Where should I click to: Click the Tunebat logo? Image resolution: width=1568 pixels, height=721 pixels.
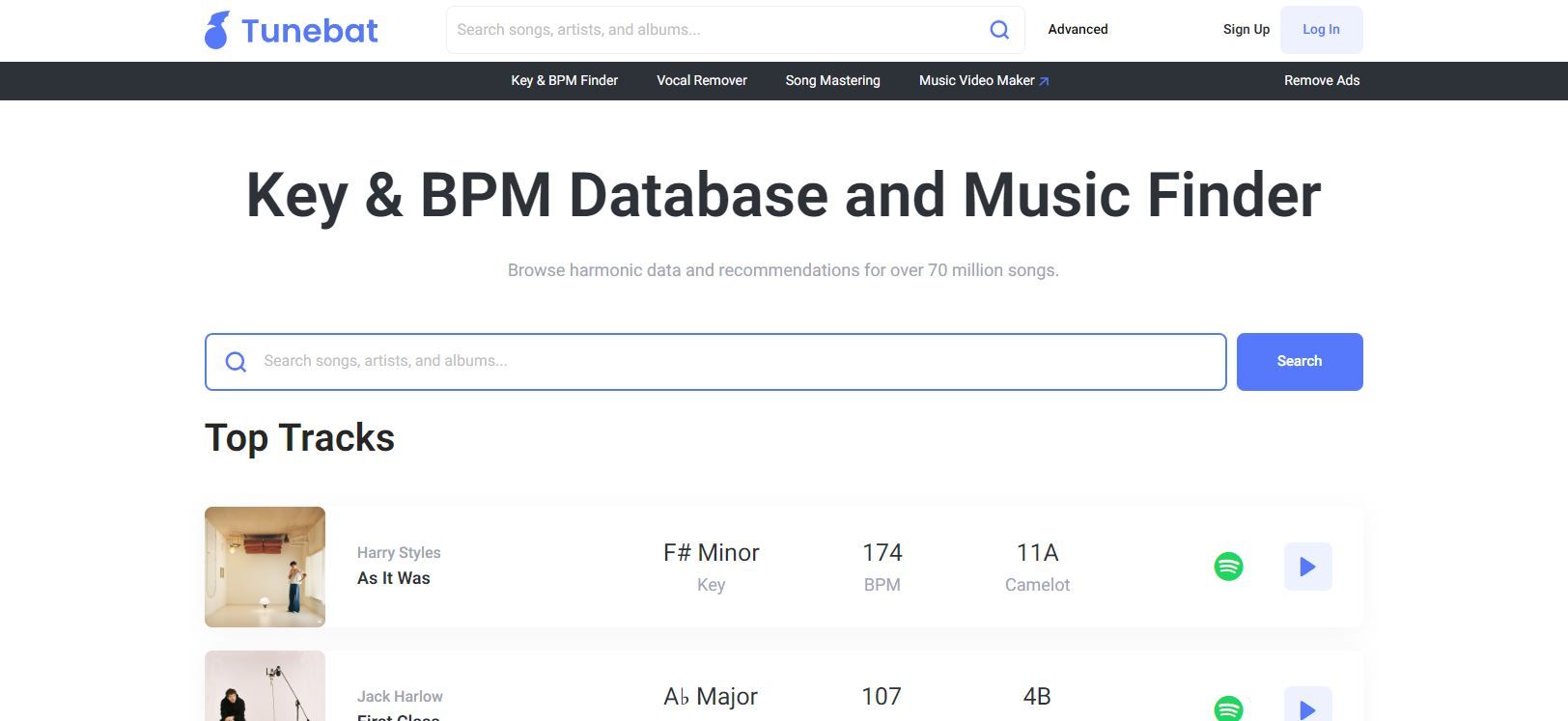pos(291,30)
